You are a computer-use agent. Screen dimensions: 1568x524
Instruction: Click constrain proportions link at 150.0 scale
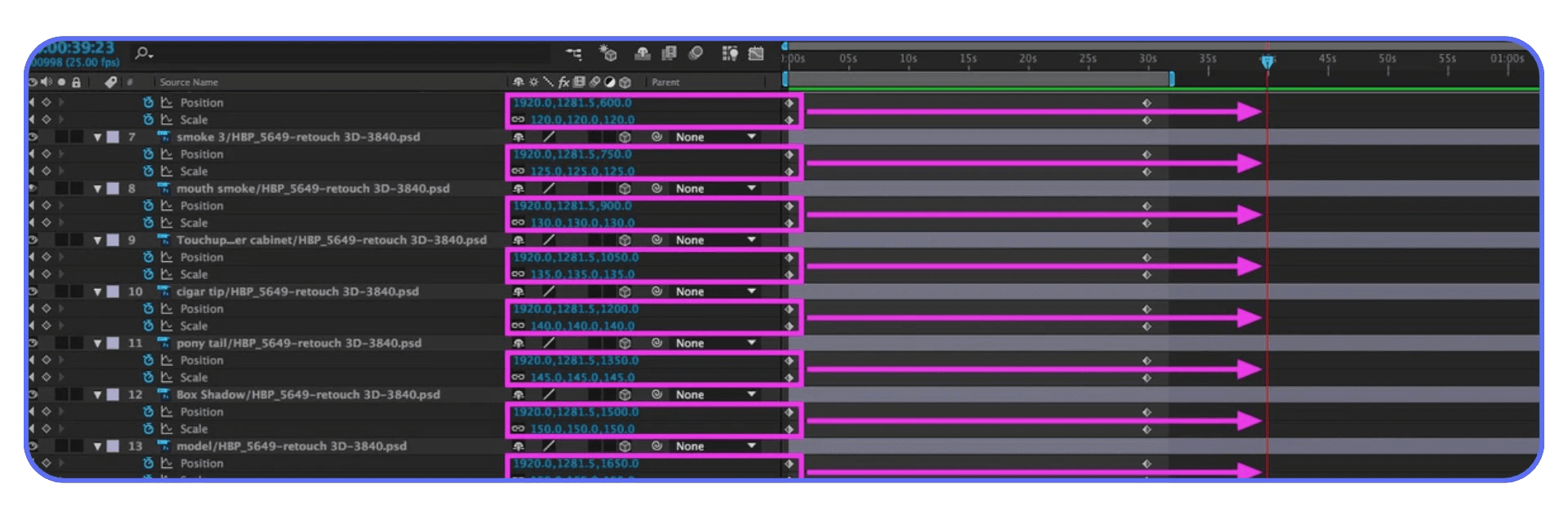point(518,429)
